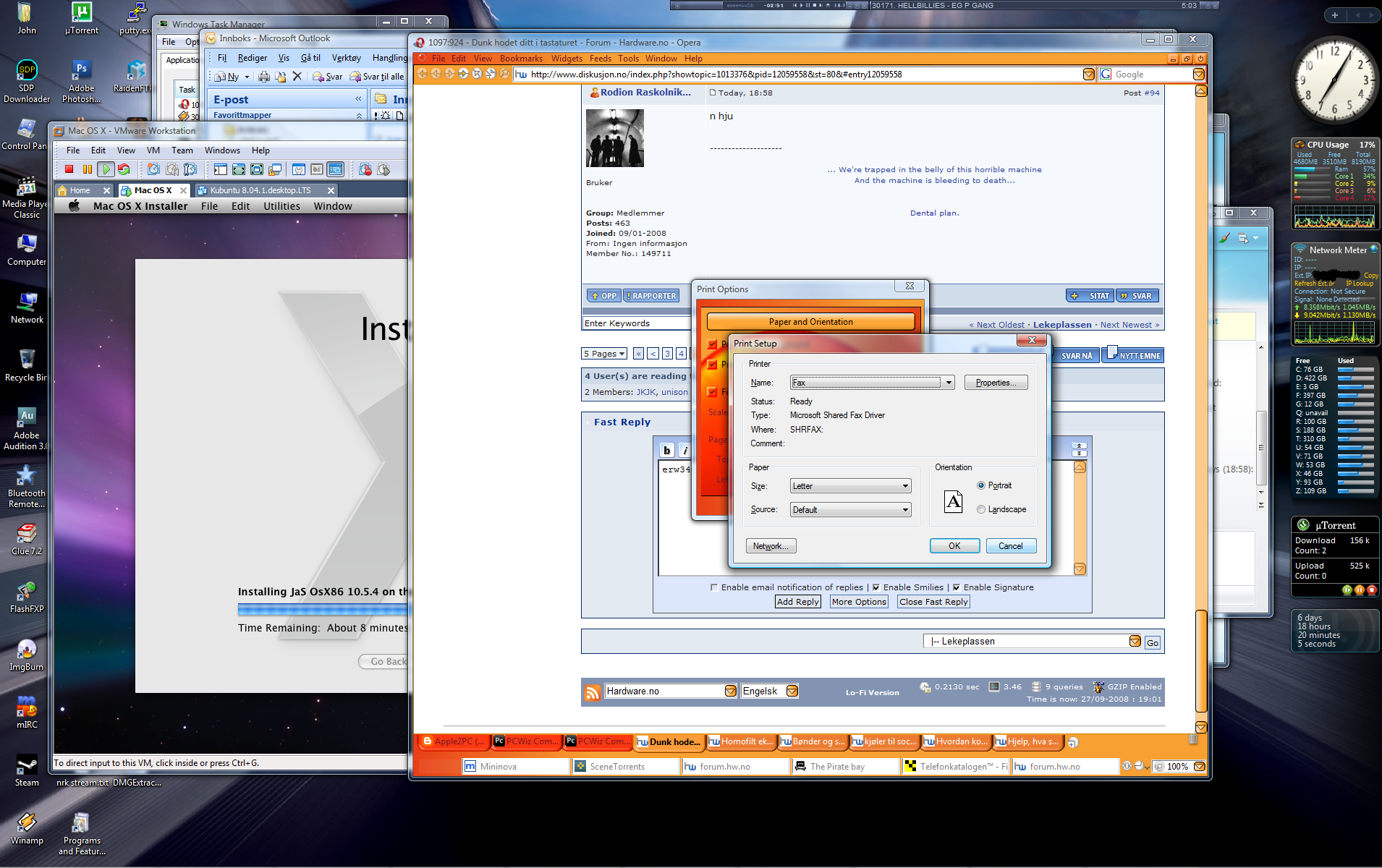
Task: Click the Quick Switch mode icon in VMware
Action: point(238,169)
